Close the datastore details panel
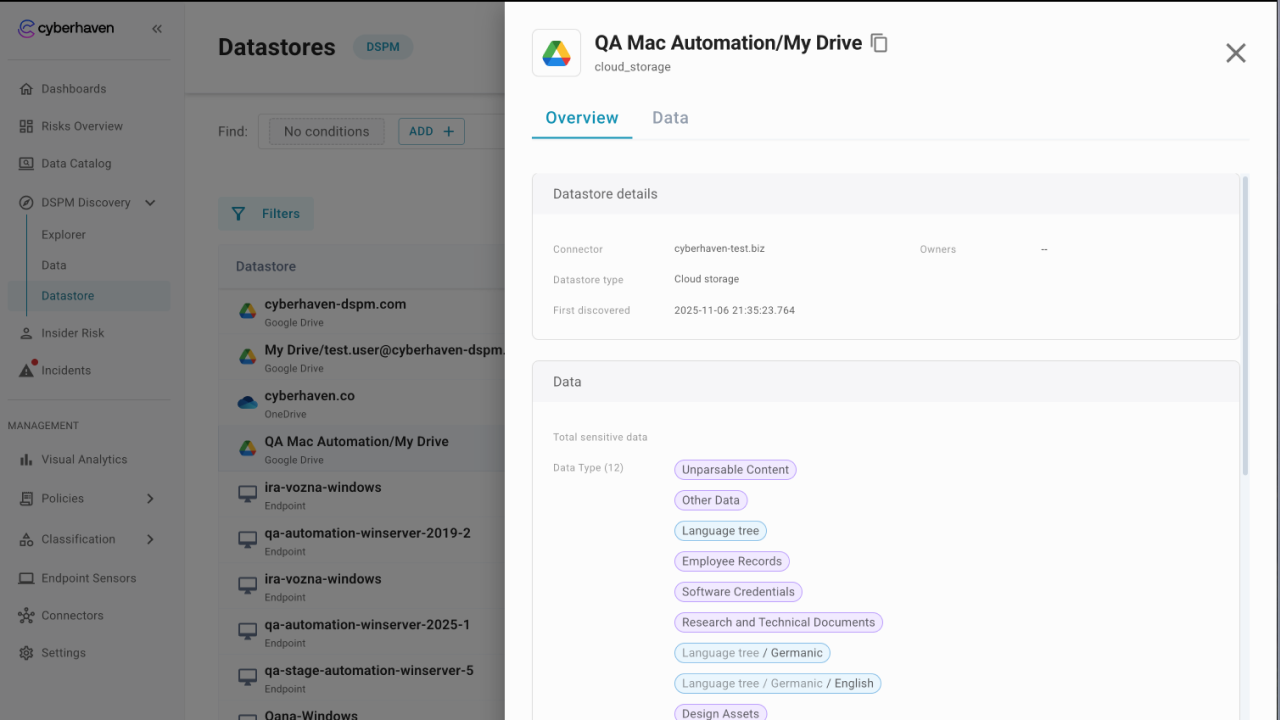The image size is (1280, 720). tap(1235, 53)
